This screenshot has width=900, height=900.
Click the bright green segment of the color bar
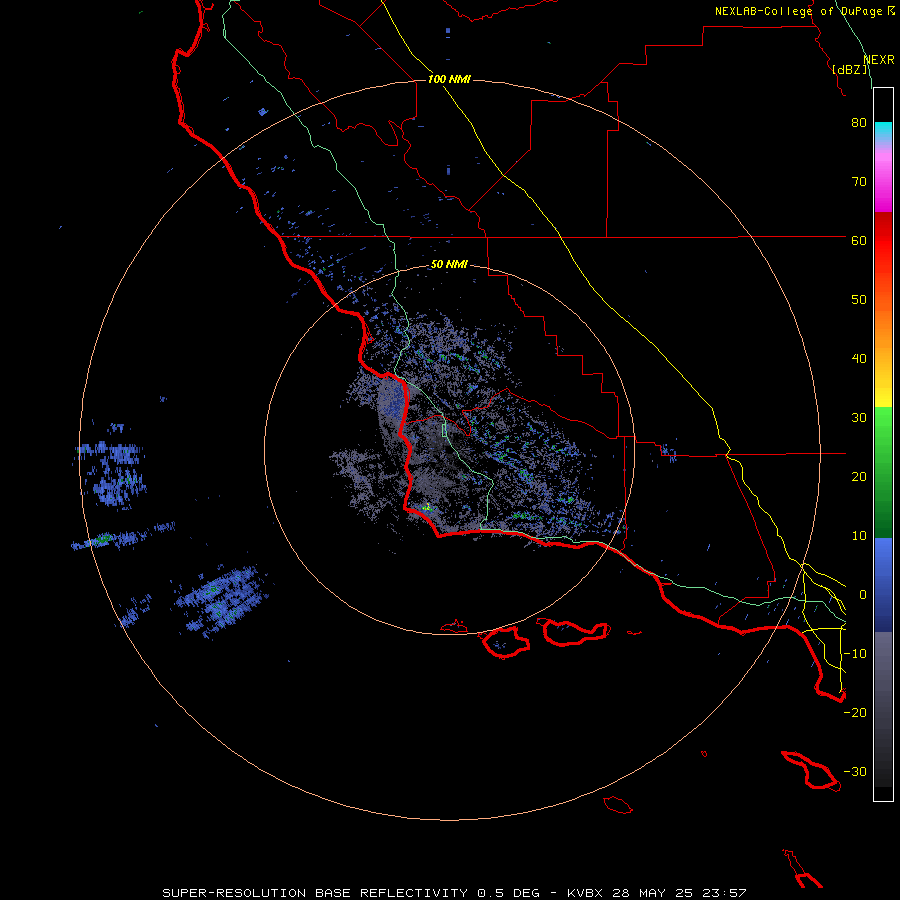pyautogui.click(x=883, y=425)
